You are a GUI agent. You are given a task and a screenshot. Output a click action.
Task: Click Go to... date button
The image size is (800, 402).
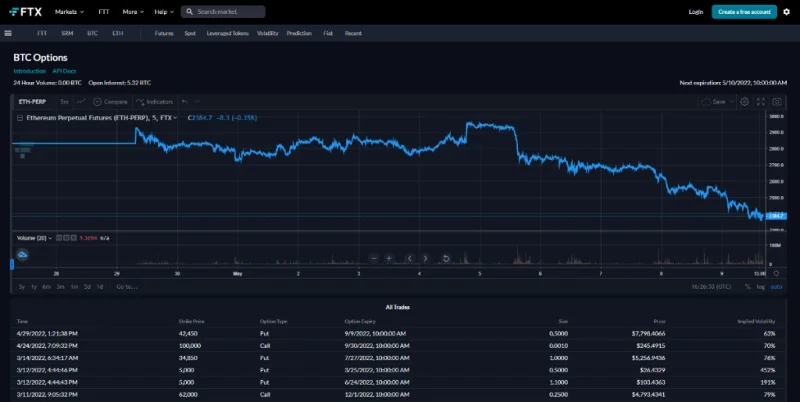[x=127, y=287]
